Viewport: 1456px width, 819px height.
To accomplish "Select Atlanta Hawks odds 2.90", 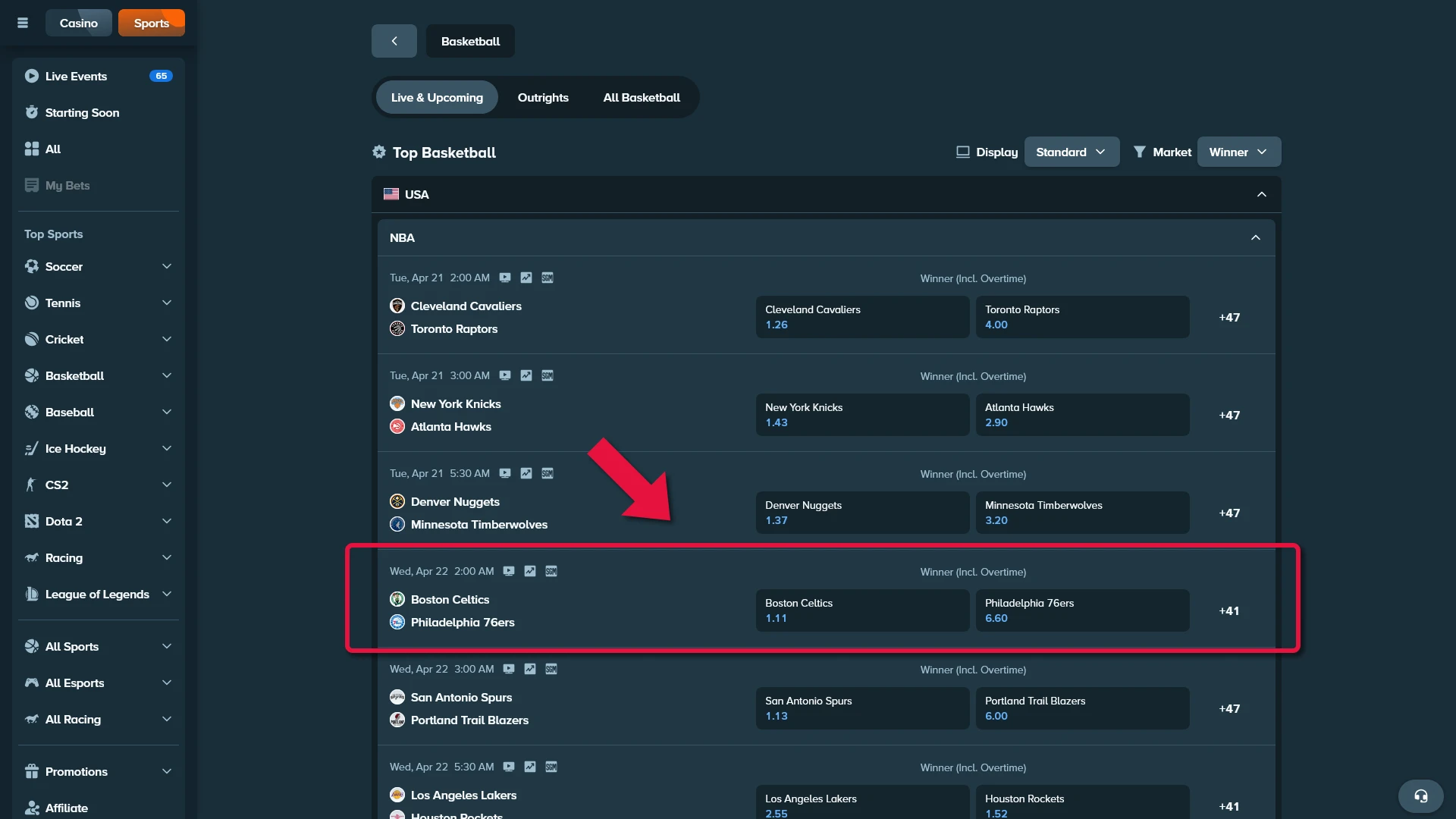I will pyautogui.click(x=1083, y=415).
